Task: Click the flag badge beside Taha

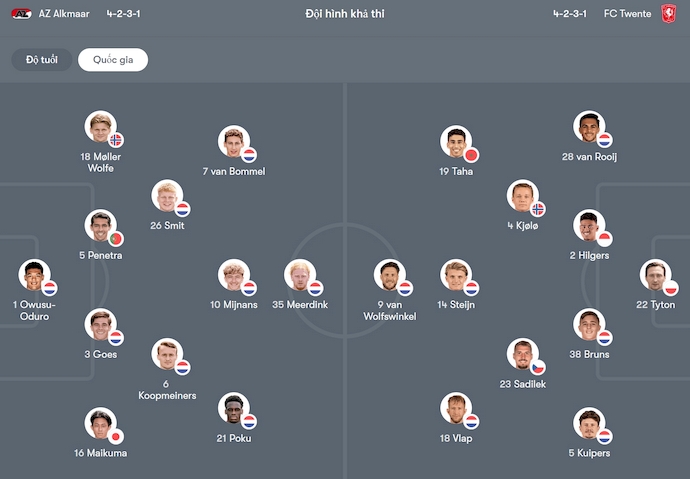Action: [472, 155]
